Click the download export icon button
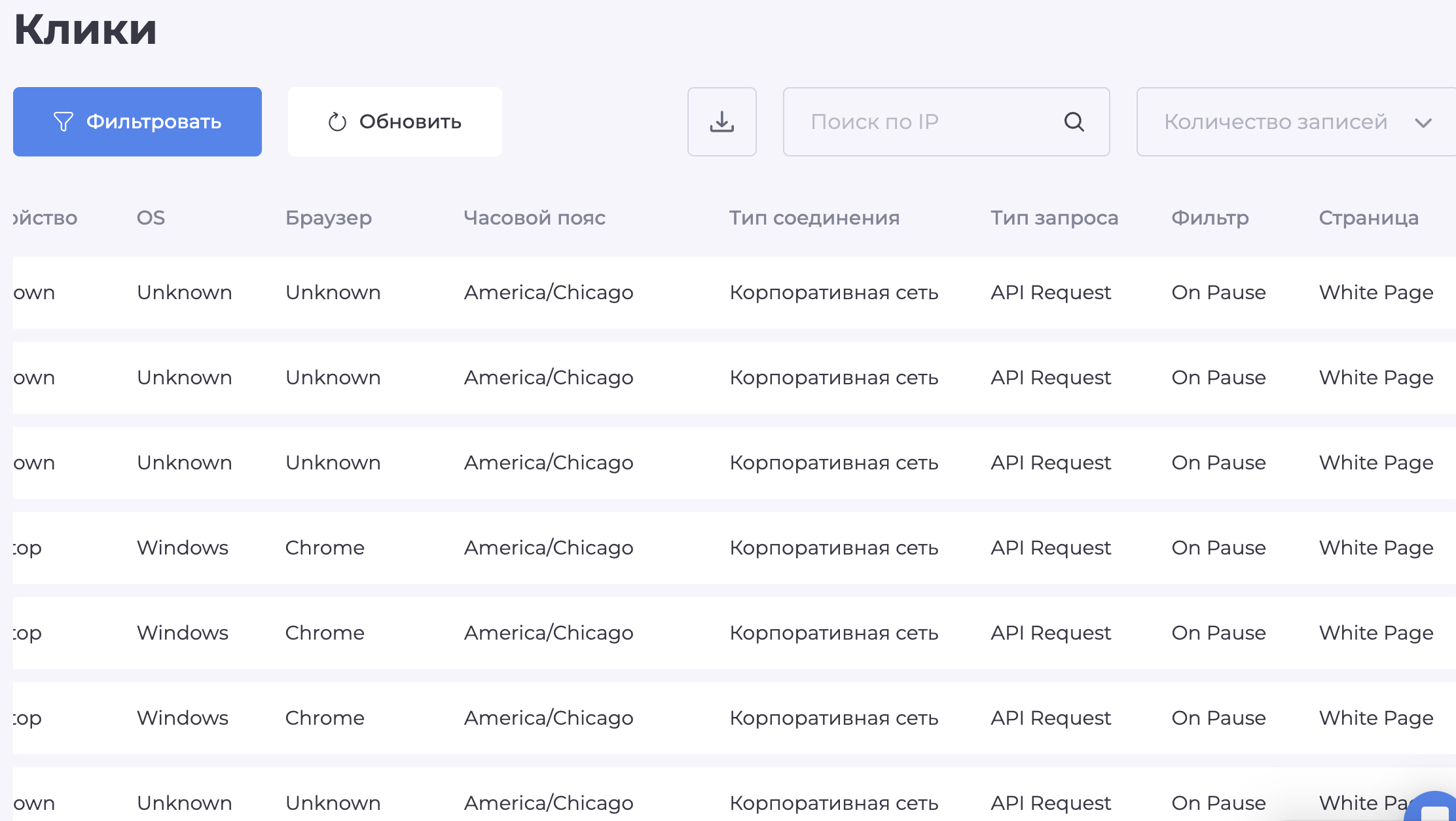 721,122
